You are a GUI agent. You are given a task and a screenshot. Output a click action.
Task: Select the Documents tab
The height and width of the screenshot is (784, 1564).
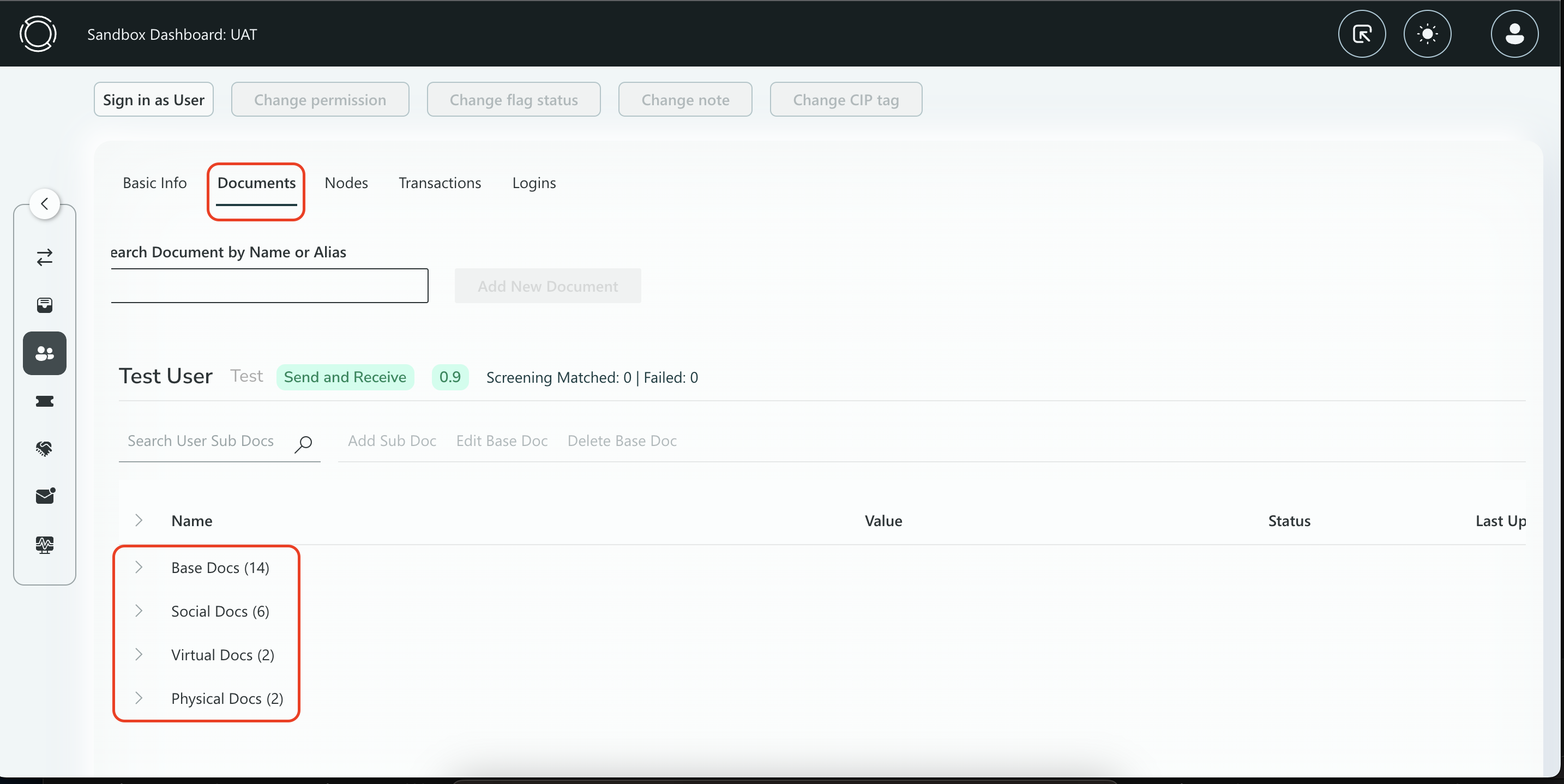(x=256, y=183)
